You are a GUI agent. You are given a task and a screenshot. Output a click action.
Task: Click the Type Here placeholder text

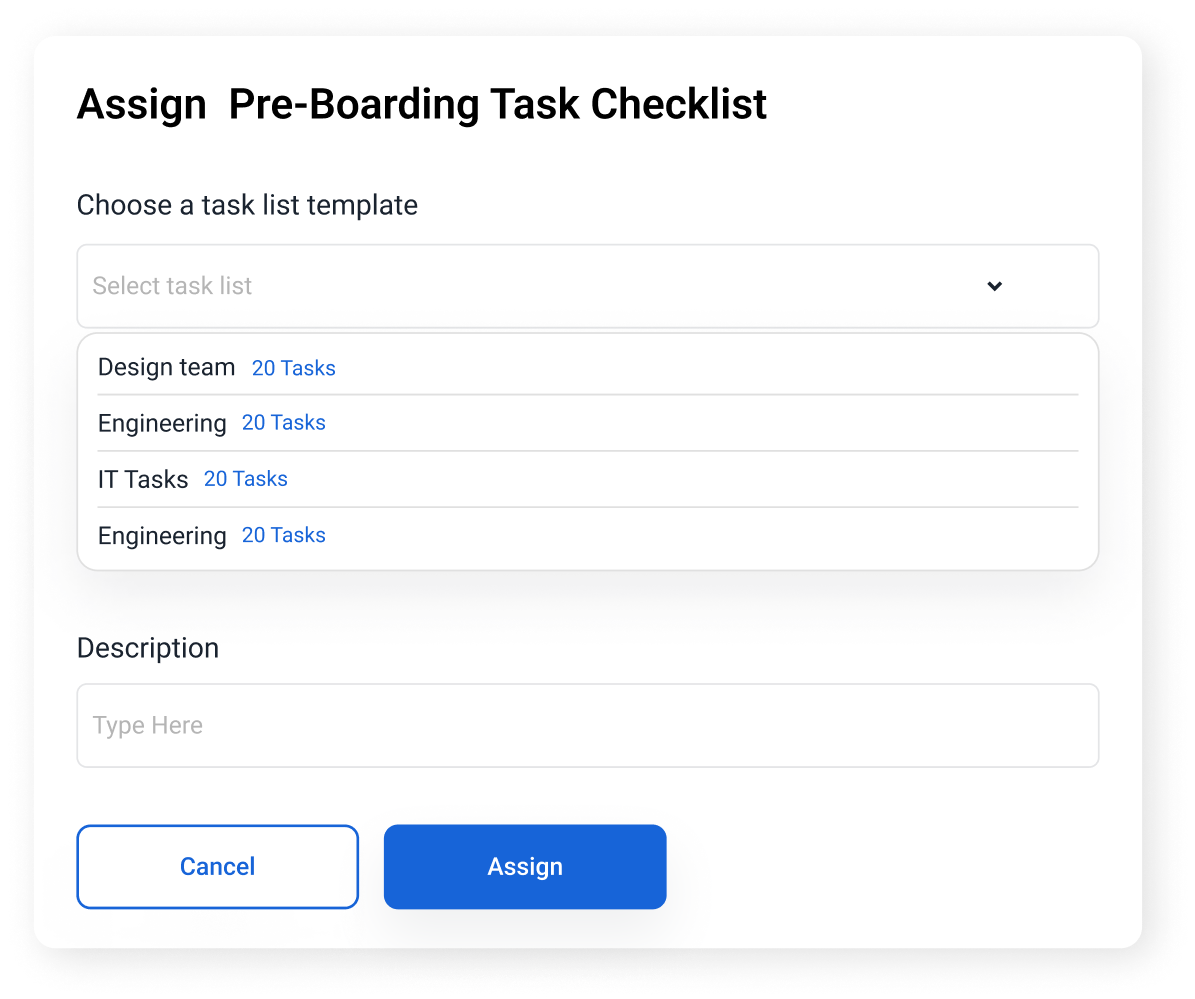tap(148, 726)
